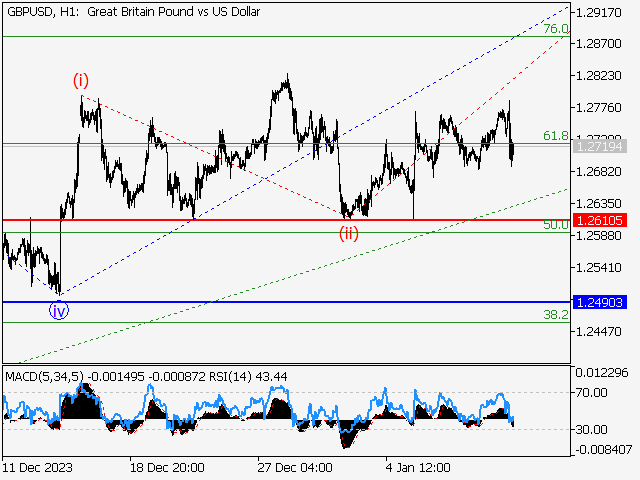Screen dimensions: 640x480
Task: Click the 4 Jan 12:00 time label
Action: point(418,467)
